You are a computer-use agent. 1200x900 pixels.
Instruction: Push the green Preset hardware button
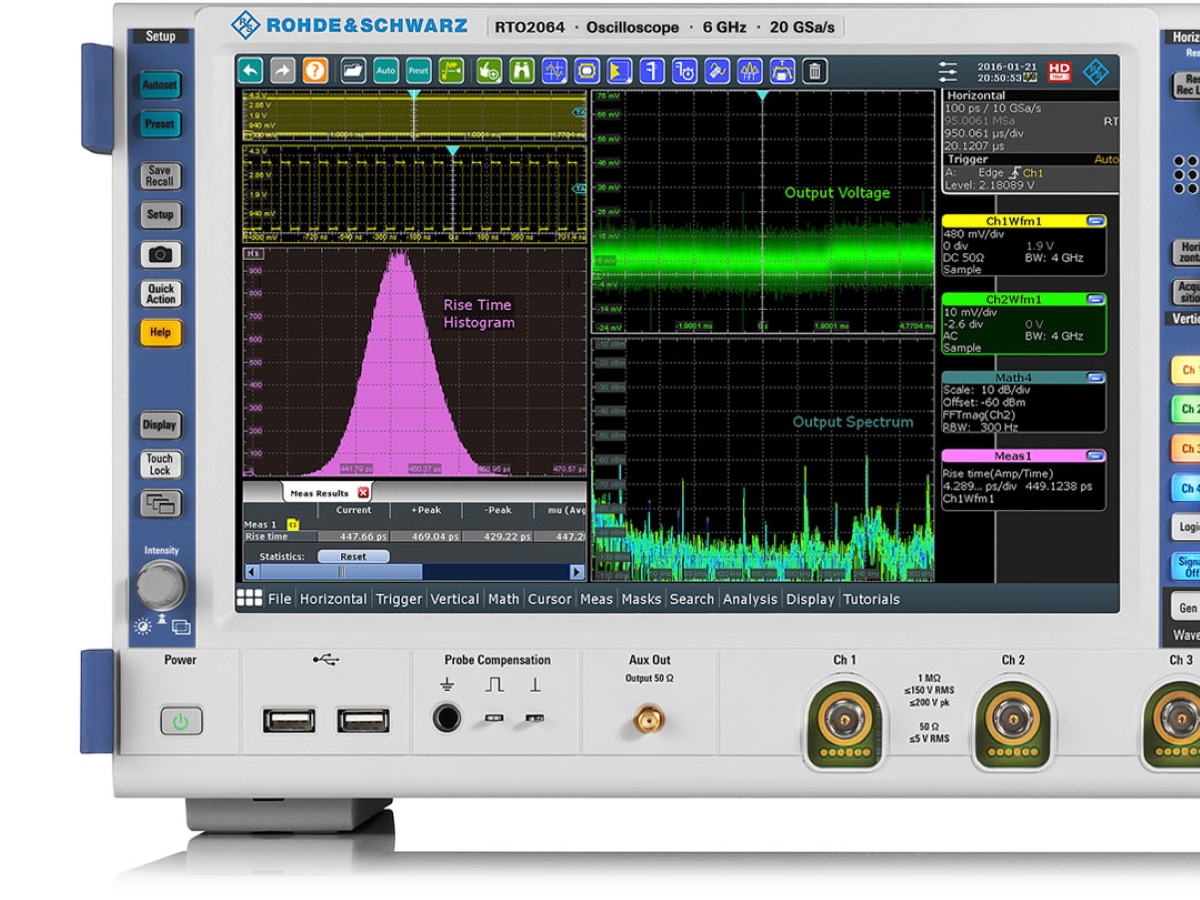click(x=160, y=124)
